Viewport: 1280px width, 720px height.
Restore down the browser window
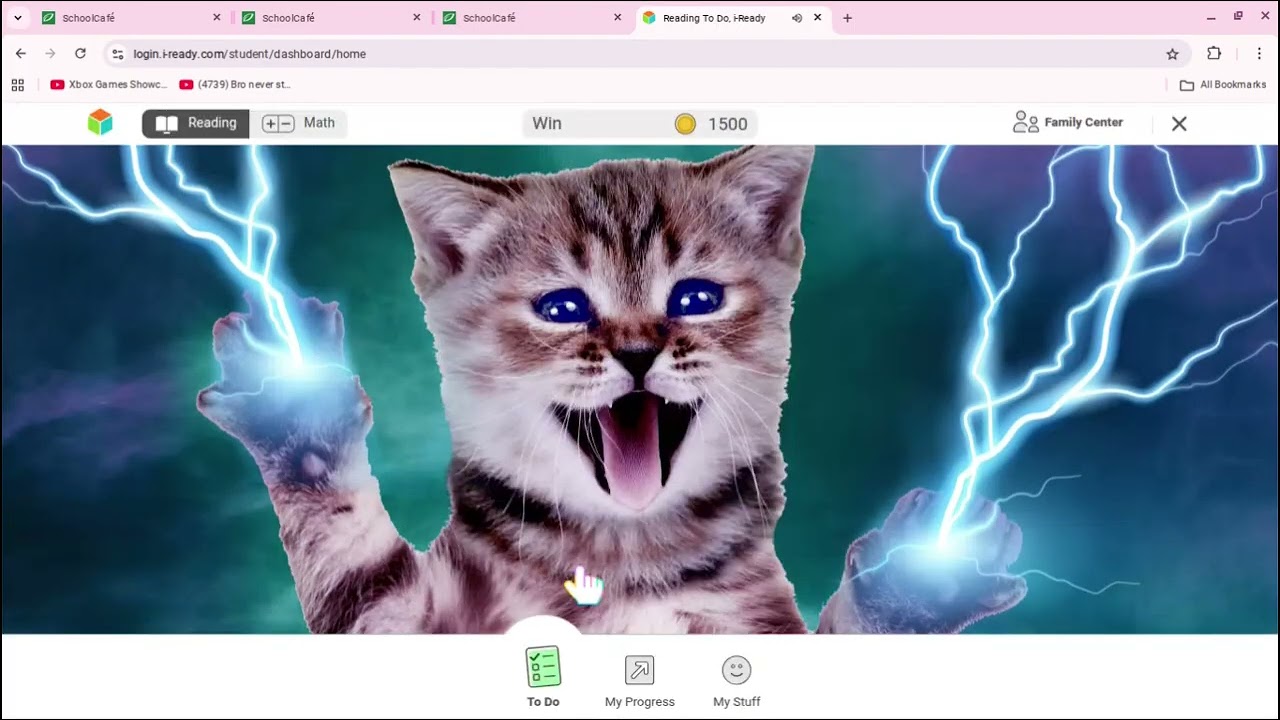(x=1238, y=17)
